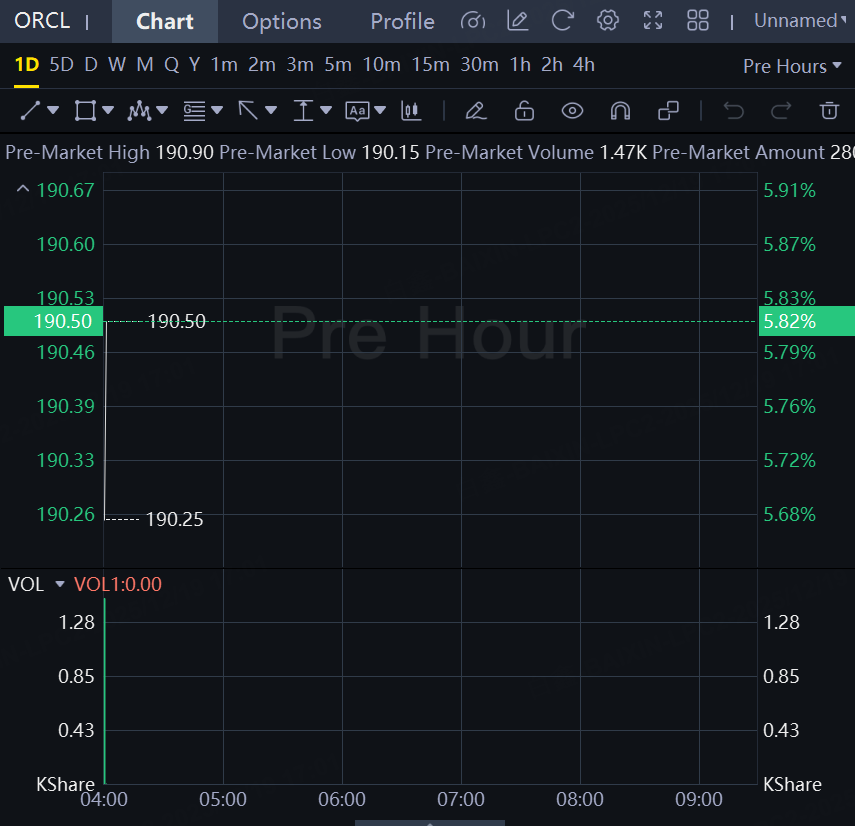855x826 pixels.
Task: Select the arrow marker tool
Action: tap(248, 111)
